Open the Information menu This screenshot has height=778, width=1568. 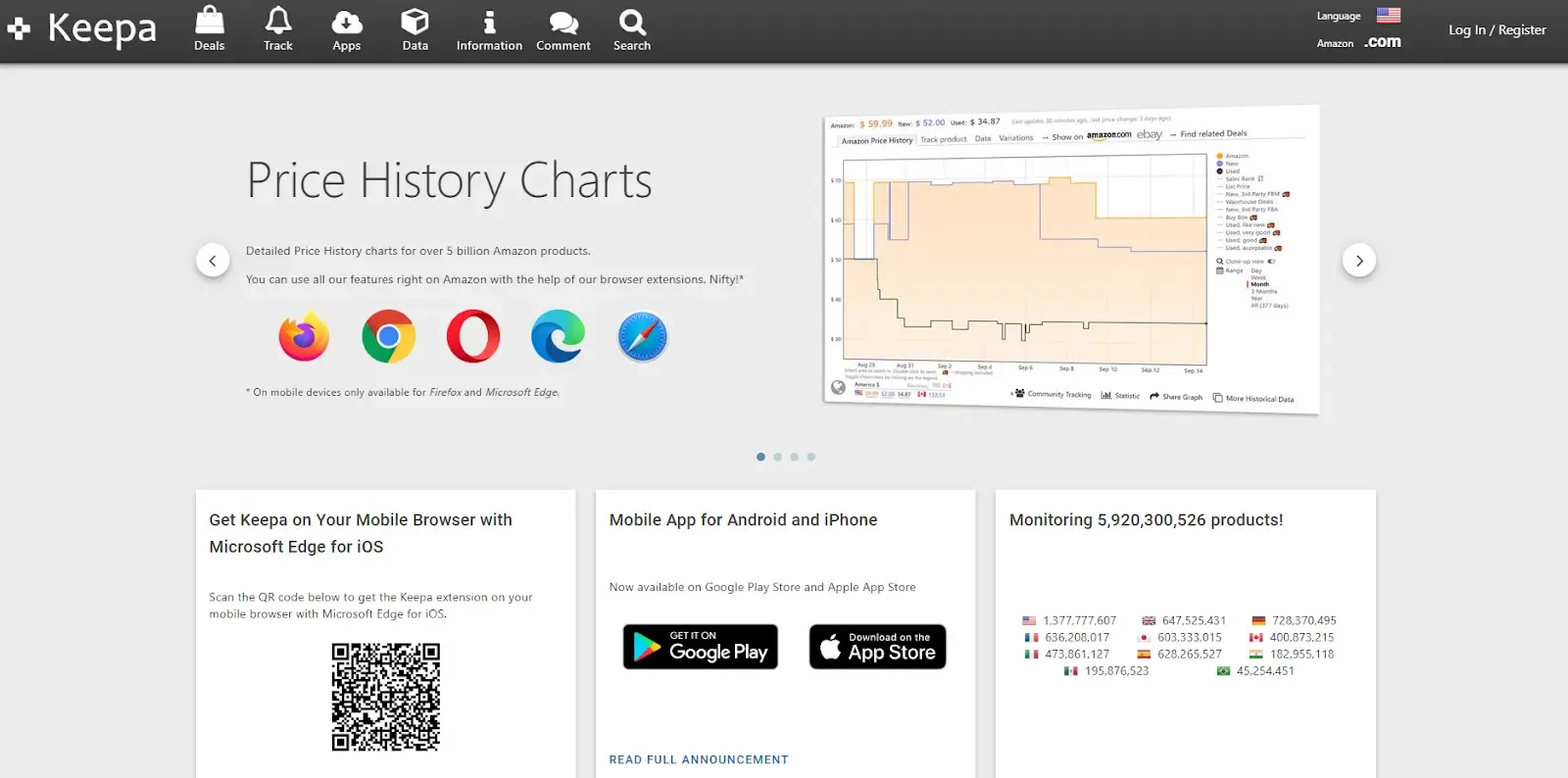(x=489, y=29)
